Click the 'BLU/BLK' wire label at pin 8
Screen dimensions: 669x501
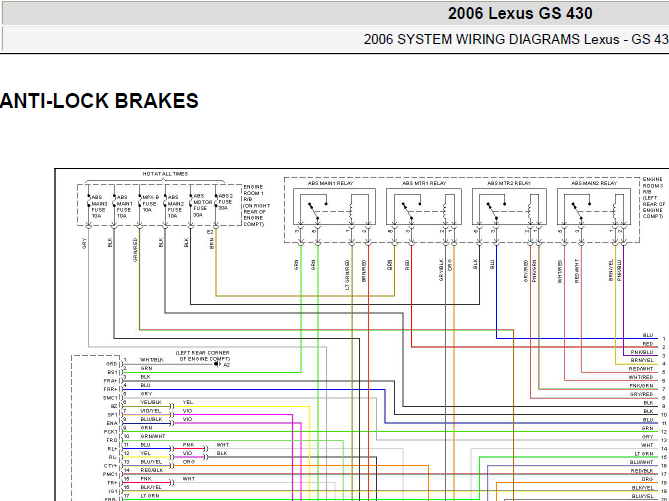[151, 419]
